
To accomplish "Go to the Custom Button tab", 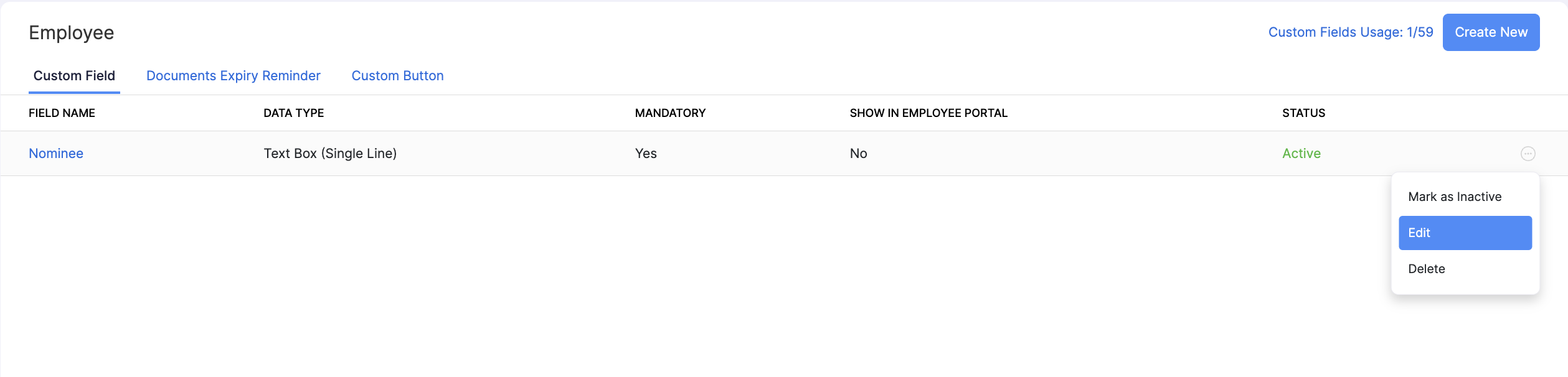I will click(x=397, y=76).
